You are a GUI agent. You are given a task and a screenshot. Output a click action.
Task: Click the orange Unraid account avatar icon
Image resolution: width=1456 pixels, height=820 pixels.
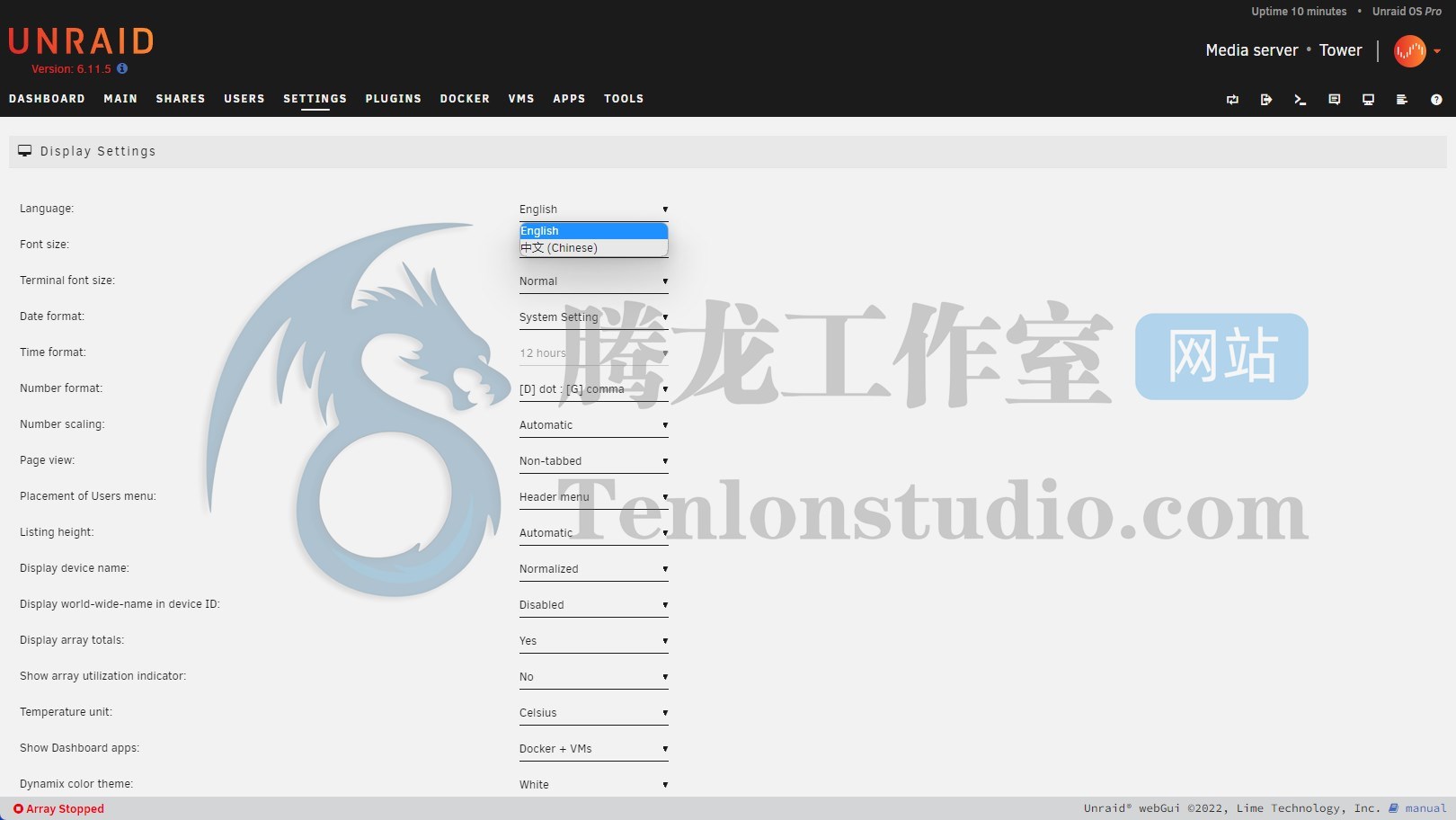click(1409, 51)
